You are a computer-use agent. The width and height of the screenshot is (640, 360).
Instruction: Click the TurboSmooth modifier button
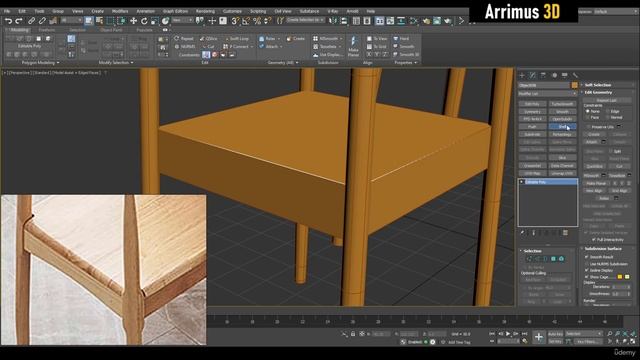(x=562, y=104)
